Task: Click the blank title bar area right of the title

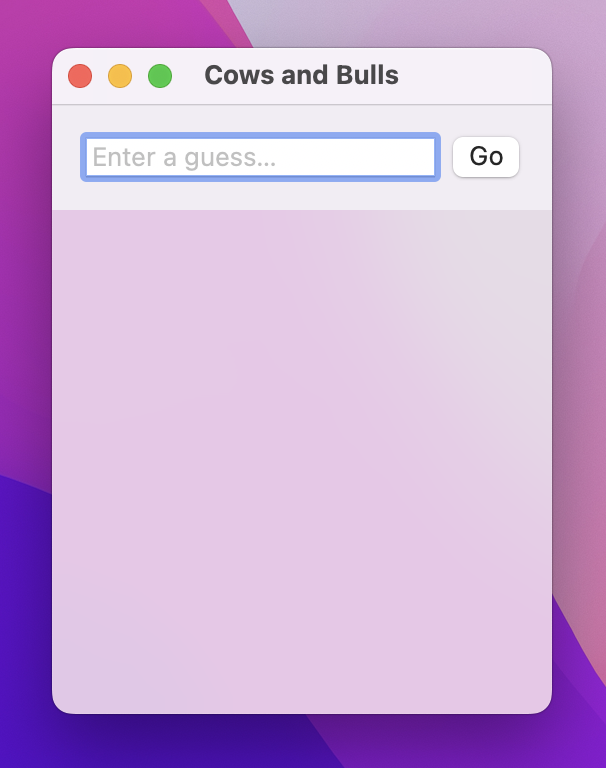Action: pyautogui.click(x=473, y=76)
